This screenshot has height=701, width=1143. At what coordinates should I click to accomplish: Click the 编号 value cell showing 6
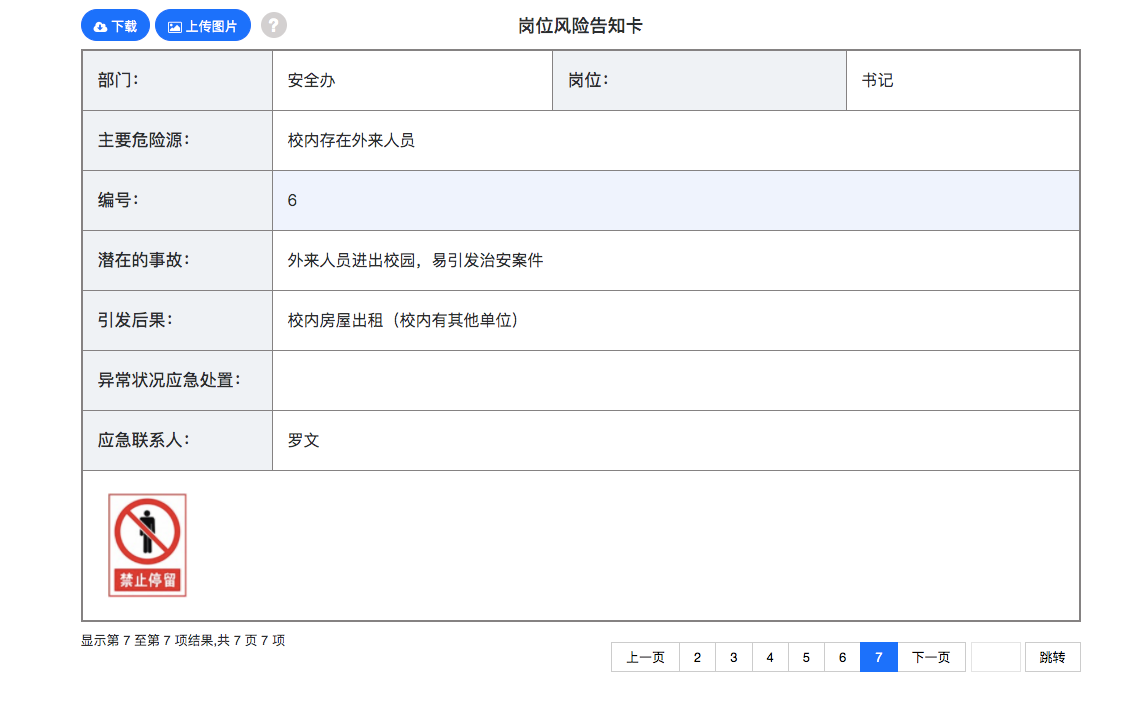click(x=675, y=200)
